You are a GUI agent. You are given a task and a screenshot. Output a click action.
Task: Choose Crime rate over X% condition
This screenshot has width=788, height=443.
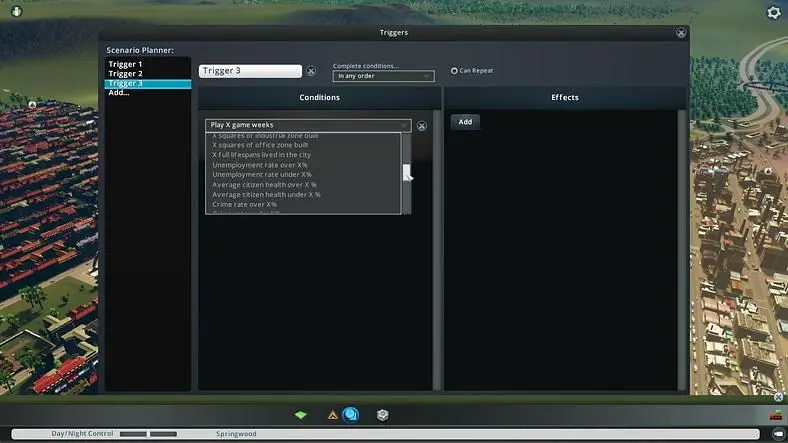[244, 204]
